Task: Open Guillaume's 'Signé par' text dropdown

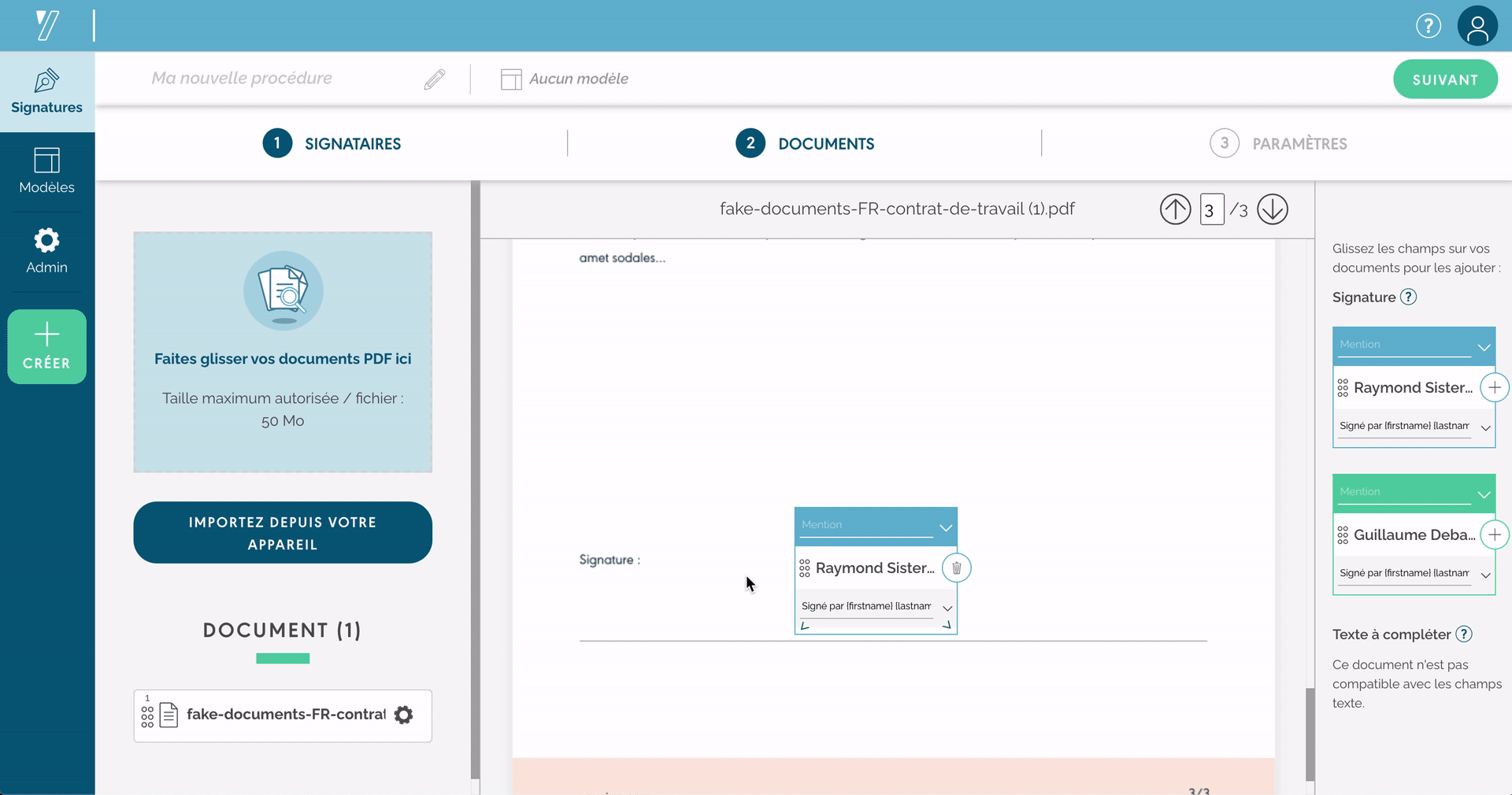Action: tap(1485, 575)
